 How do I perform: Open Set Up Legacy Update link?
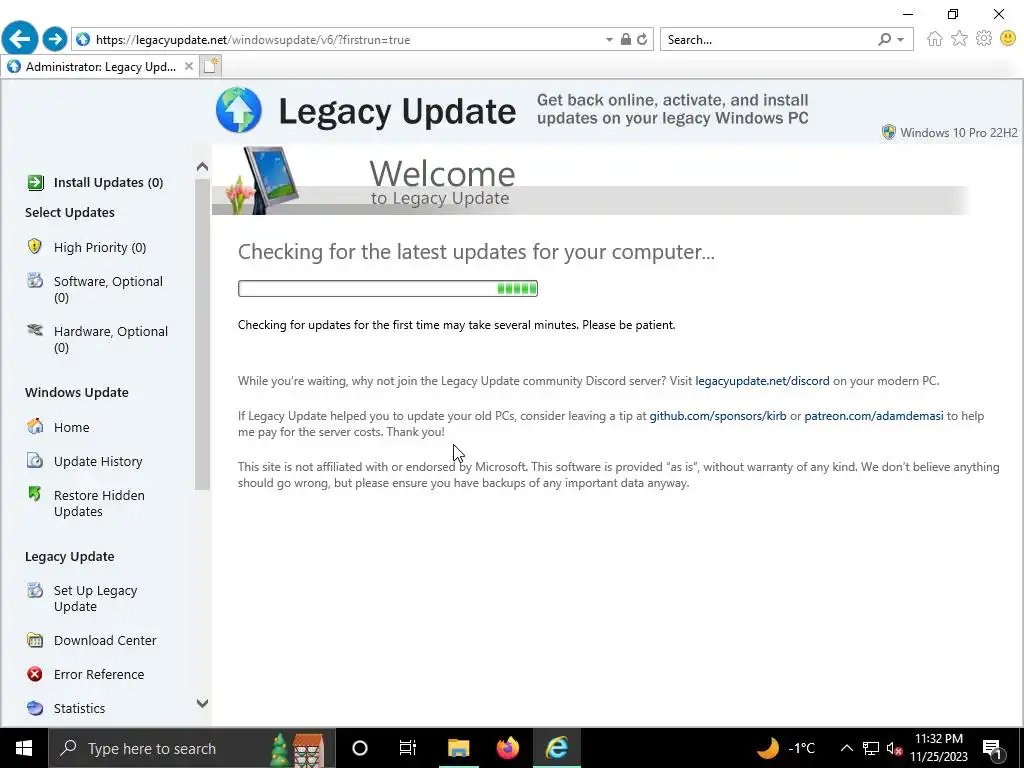pyautogui.click(x=95, y=598)
